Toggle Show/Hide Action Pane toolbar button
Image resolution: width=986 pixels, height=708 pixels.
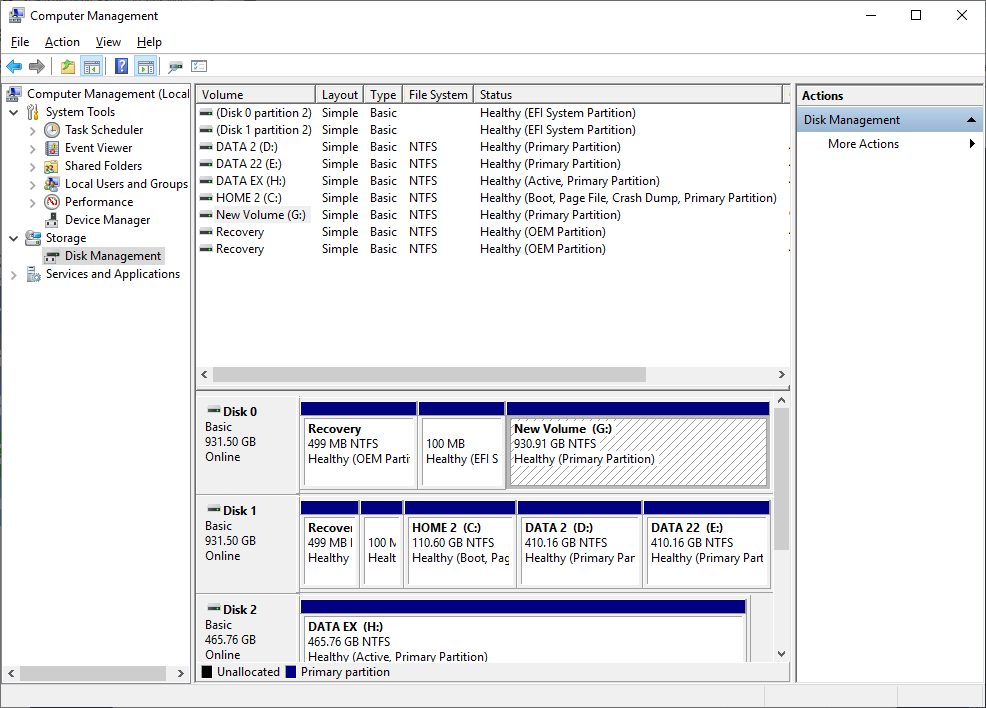pos(146,67)
